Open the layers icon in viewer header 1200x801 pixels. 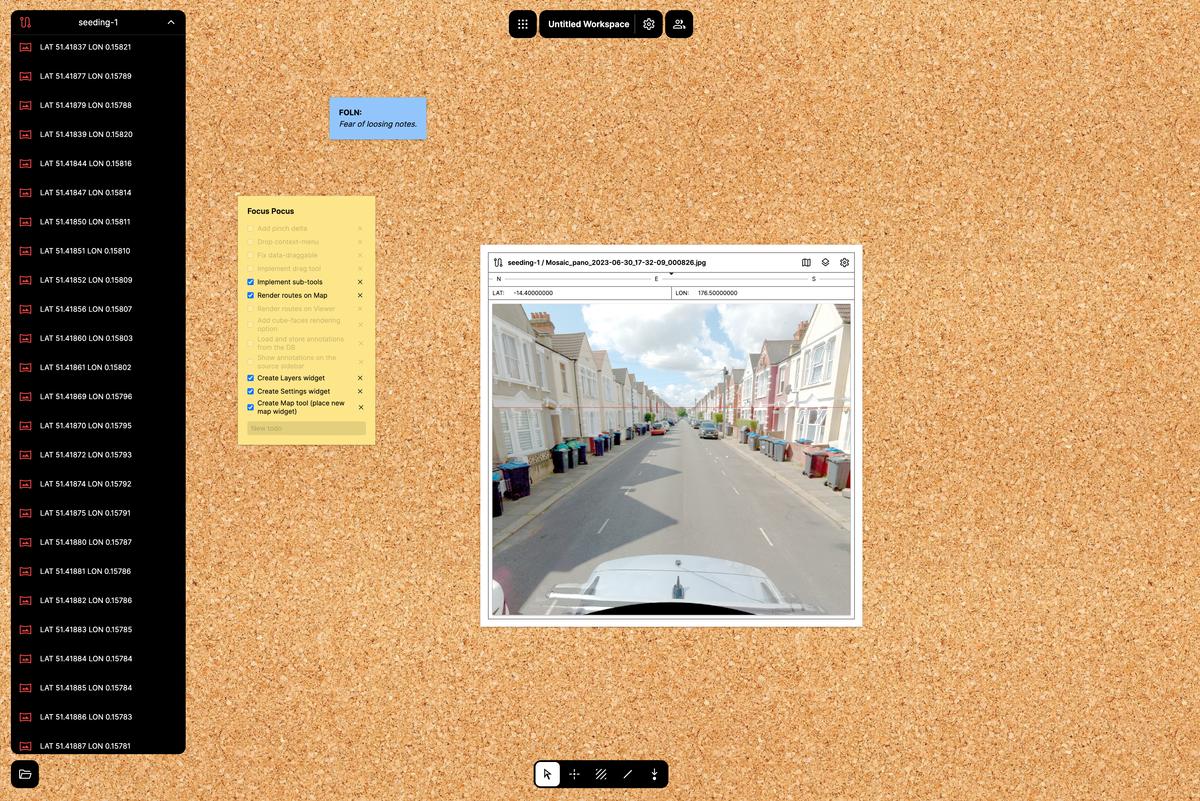pos(825,262)
